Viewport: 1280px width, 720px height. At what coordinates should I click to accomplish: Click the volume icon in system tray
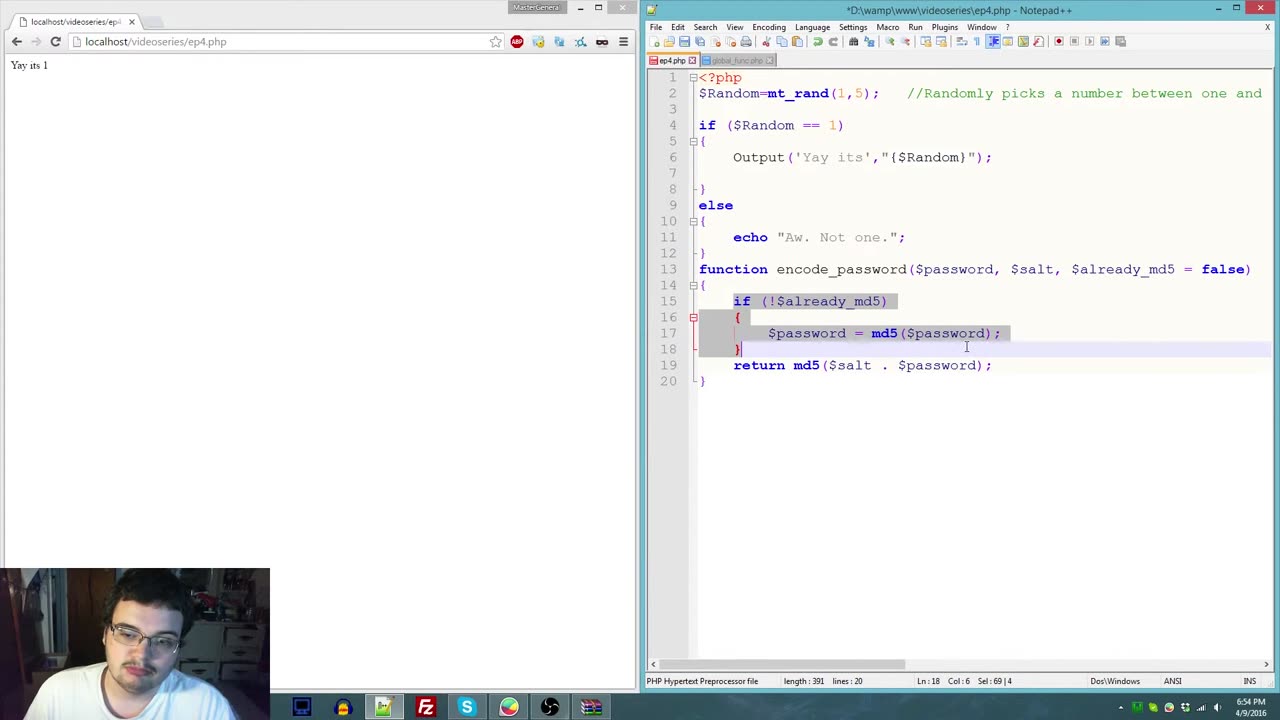tap(1217, 708)
